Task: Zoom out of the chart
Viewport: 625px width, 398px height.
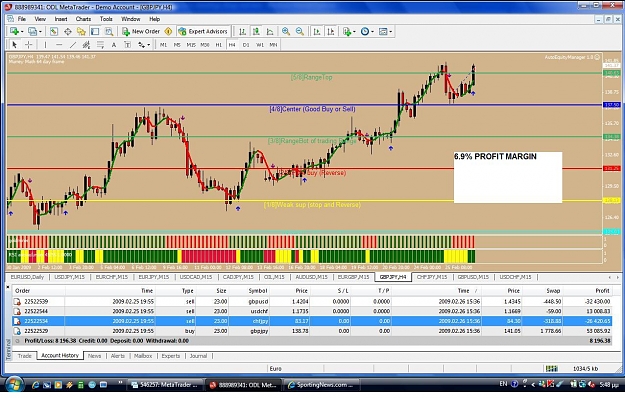Action: [300, 31]
